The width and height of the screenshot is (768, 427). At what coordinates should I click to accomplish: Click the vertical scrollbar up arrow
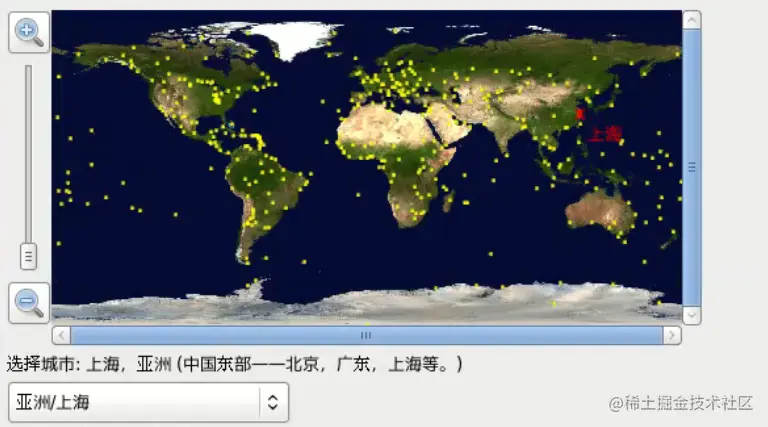(x=692, y=20)
